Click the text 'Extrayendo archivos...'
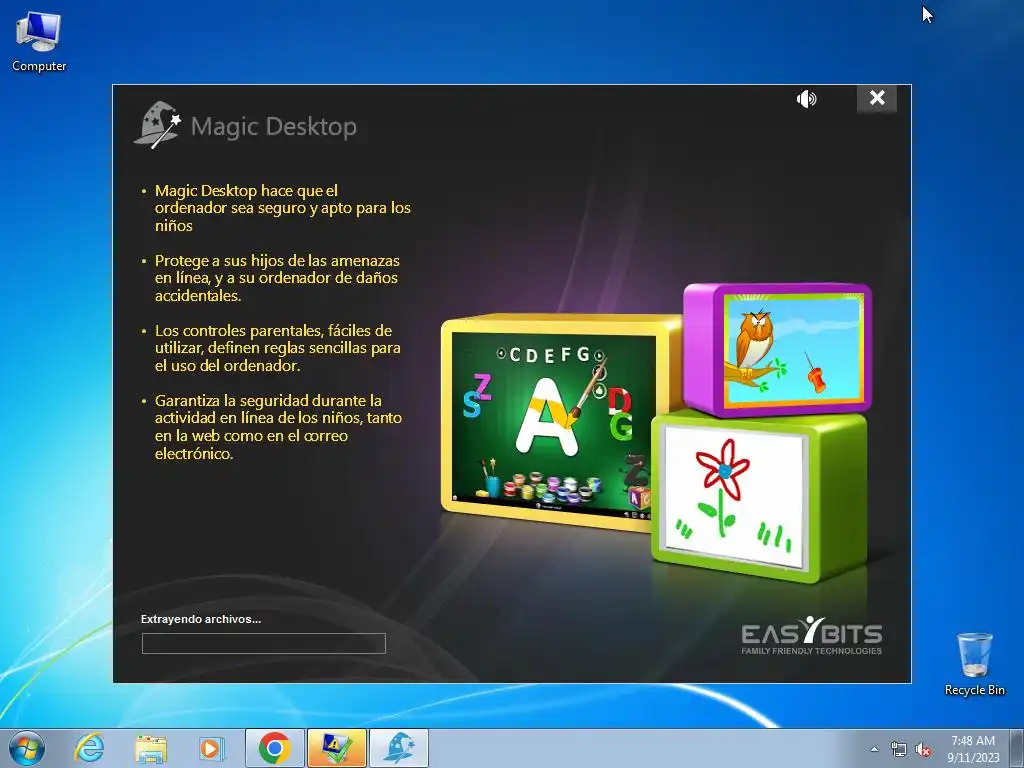 (x=201, y=619)
